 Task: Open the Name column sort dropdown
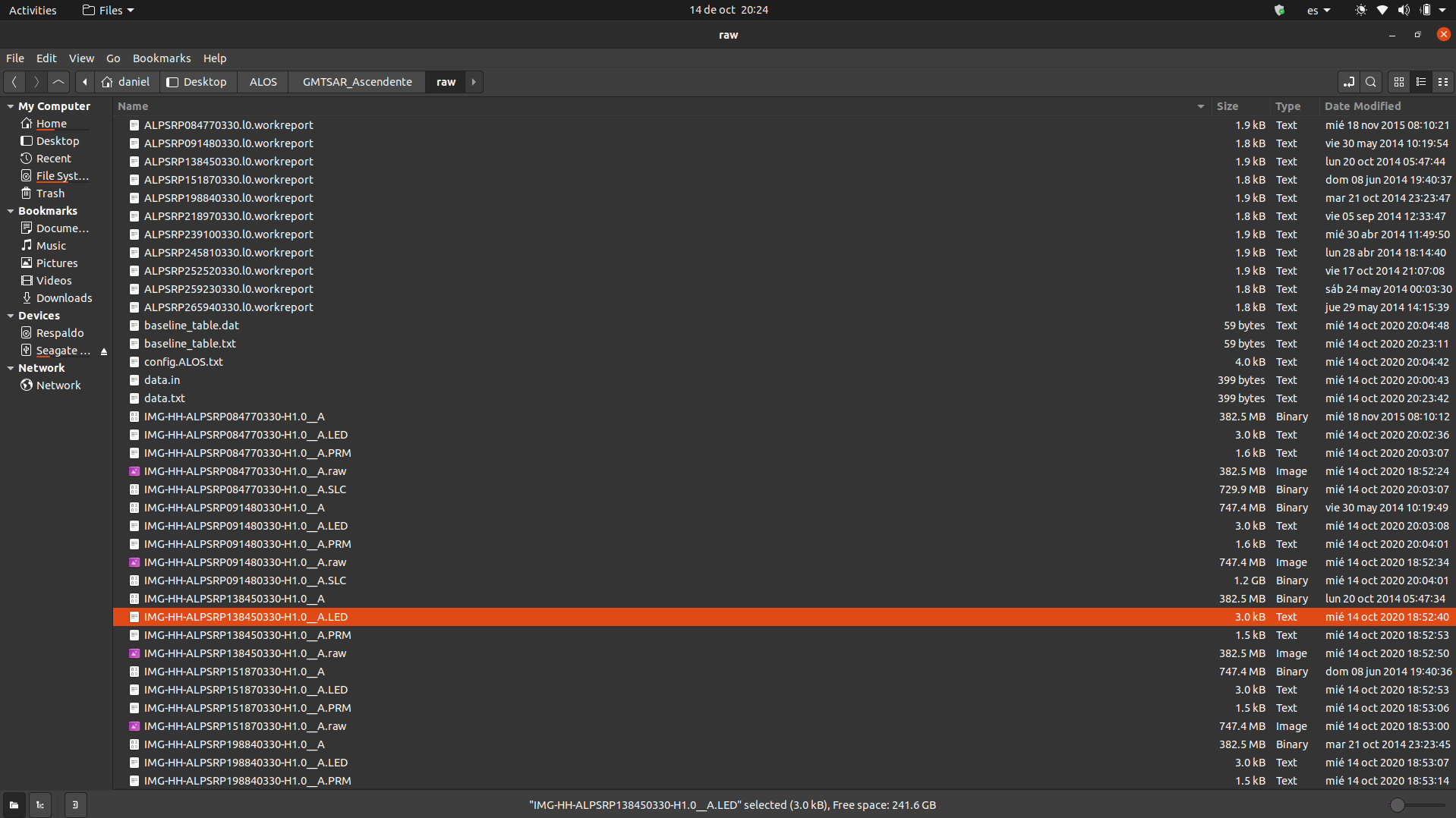[x=1200, y=106]
